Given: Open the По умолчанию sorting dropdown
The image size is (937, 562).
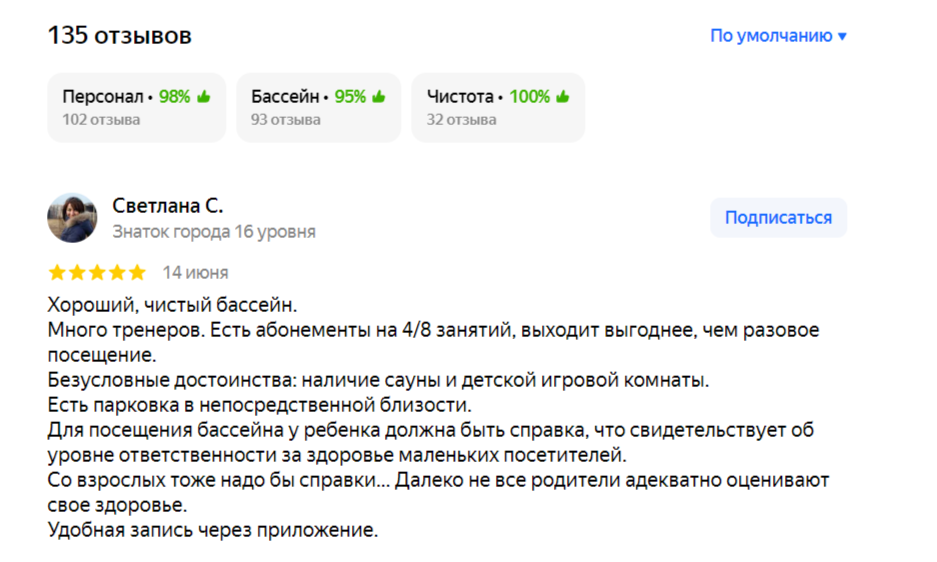Looking at the screenshot, I should [x=778, y=36].
